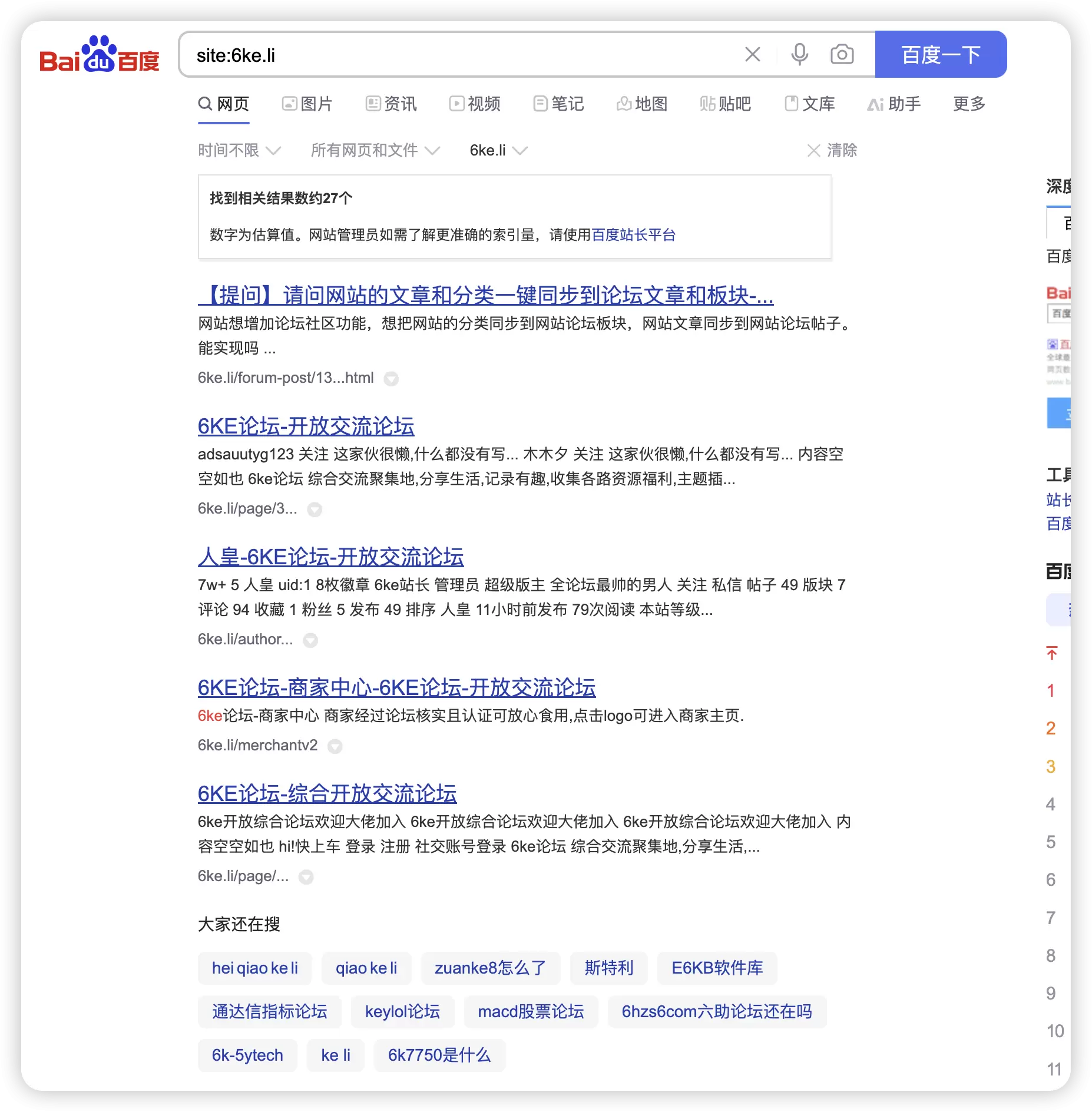Open hot-search item number 5
This screenshot has height=1112, width=1092.
point(1051,842)
